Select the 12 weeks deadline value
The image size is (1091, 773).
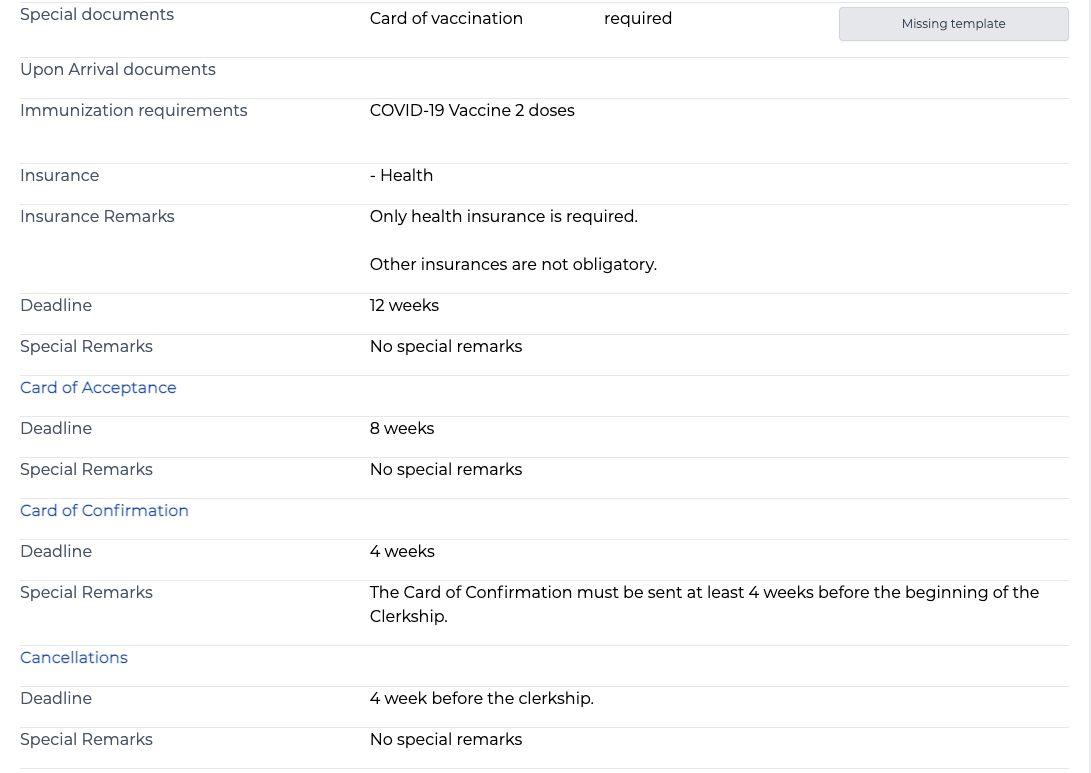[404, 306]
